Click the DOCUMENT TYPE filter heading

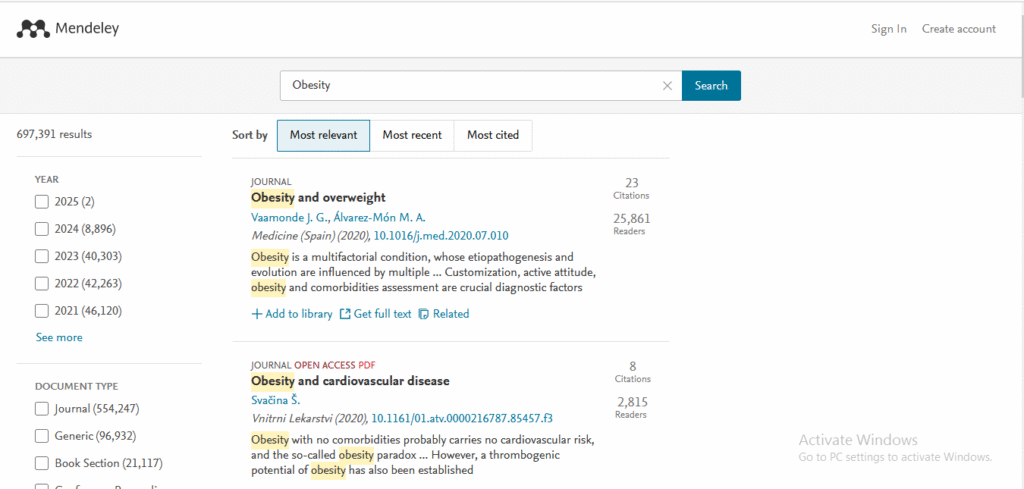(76, 386)
